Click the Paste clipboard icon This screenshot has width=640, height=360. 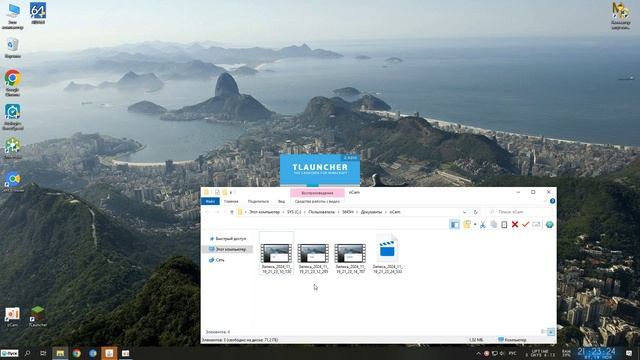coord(504,224)
